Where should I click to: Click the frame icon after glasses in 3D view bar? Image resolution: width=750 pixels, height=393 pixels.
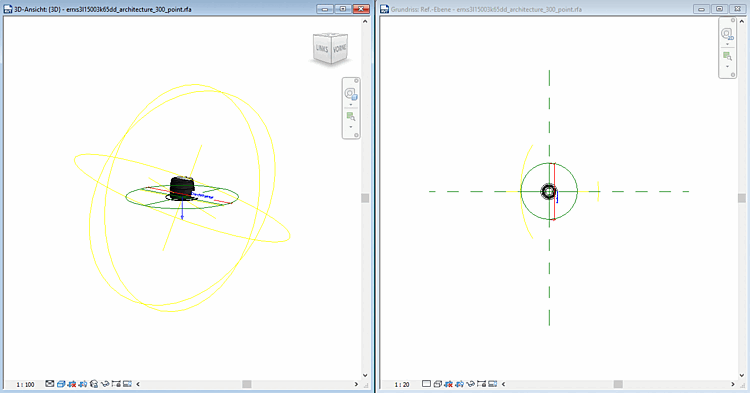(116, 384)
